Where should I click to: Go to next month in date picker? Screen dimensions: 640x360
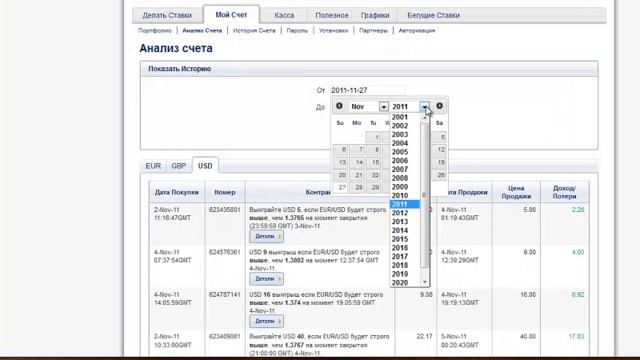pos(440,106)
